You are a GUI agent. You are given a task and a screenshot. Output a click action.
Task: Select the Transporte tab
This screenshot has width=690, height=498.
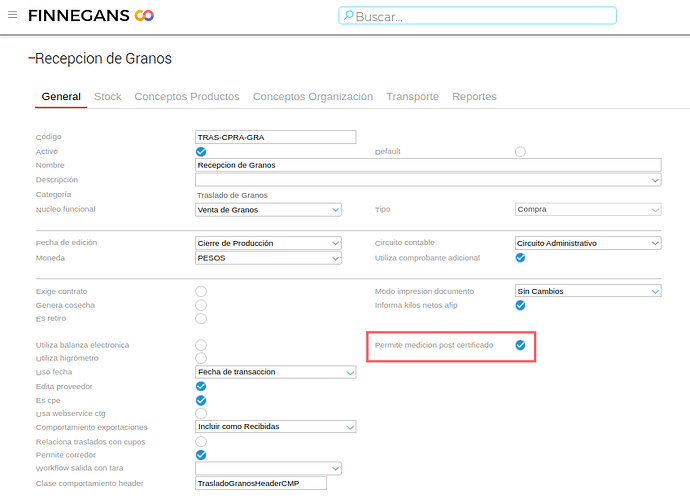pos(412,96)
